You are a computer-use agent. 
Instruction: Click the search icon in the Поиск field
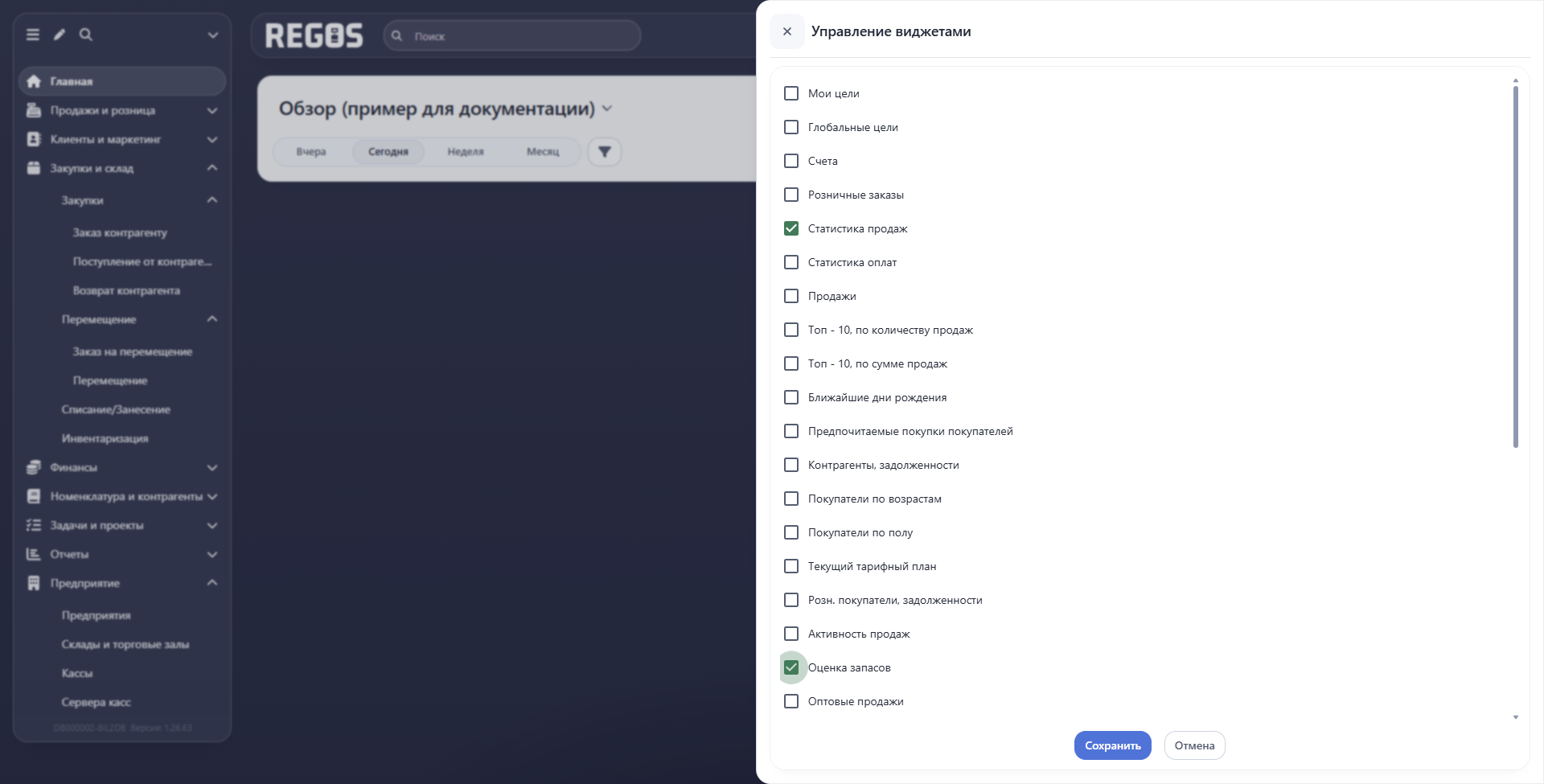pos(397,36)
